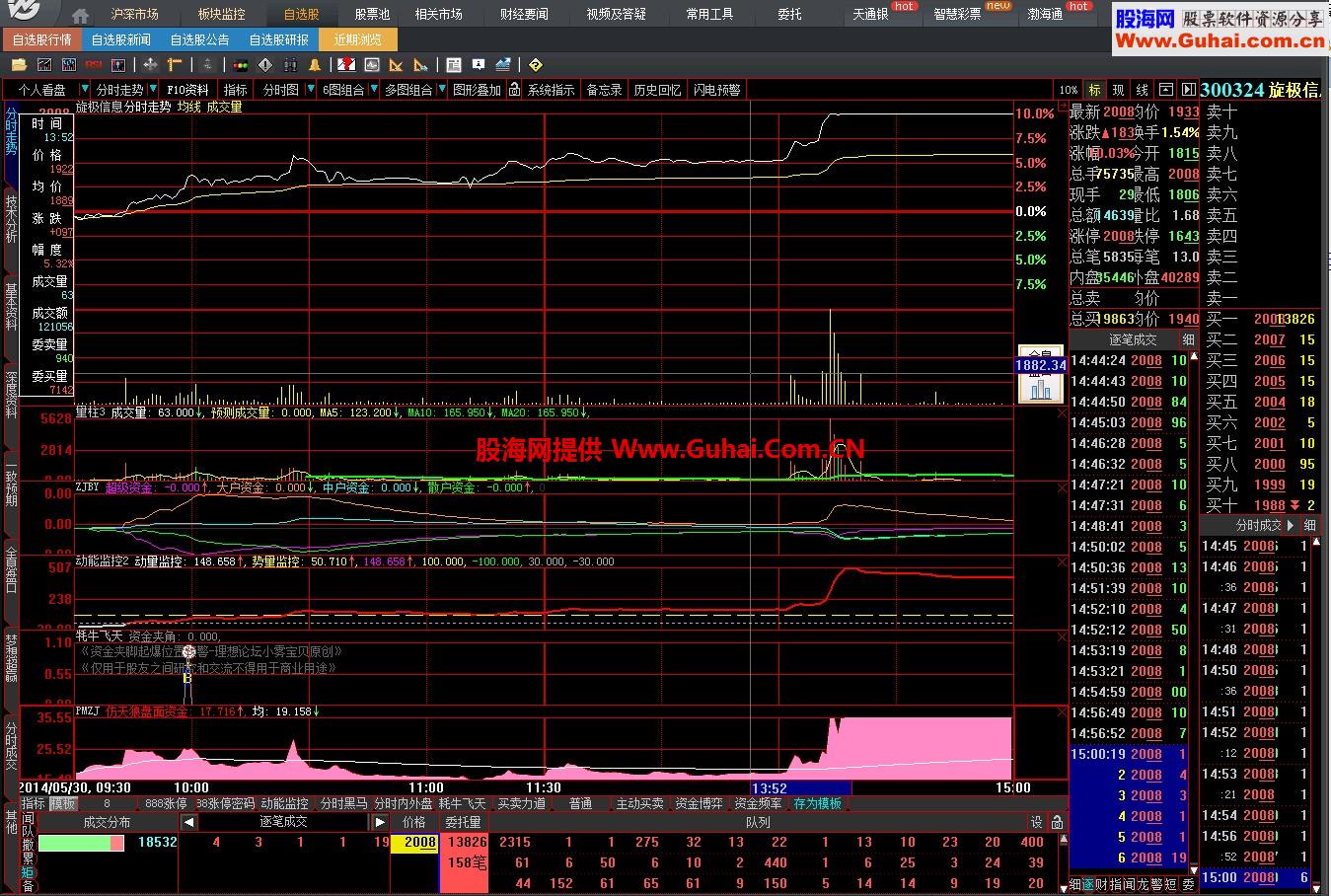Click the left arrow beside 逐笔成交 at the bottom
Image resolution: width=1331 pixels, height=896 pixels.
pos(188,822)
